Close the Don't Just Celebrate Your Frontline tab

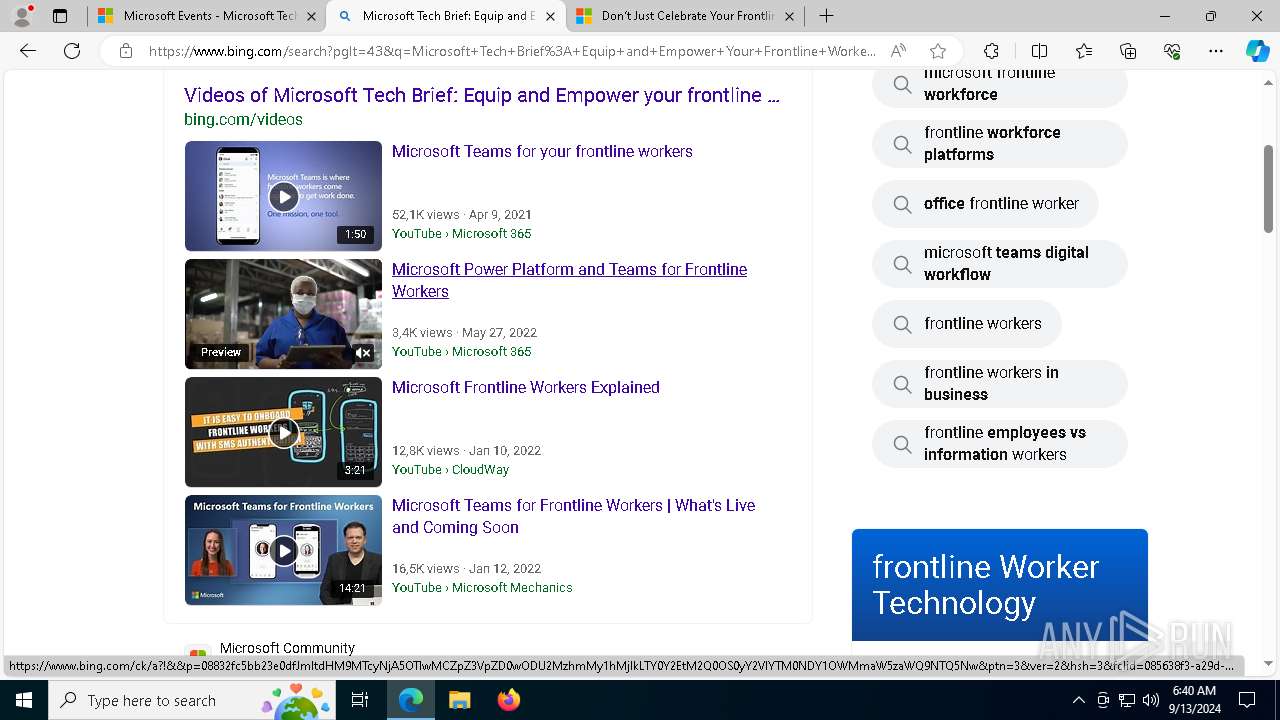(x=789, y=16)
